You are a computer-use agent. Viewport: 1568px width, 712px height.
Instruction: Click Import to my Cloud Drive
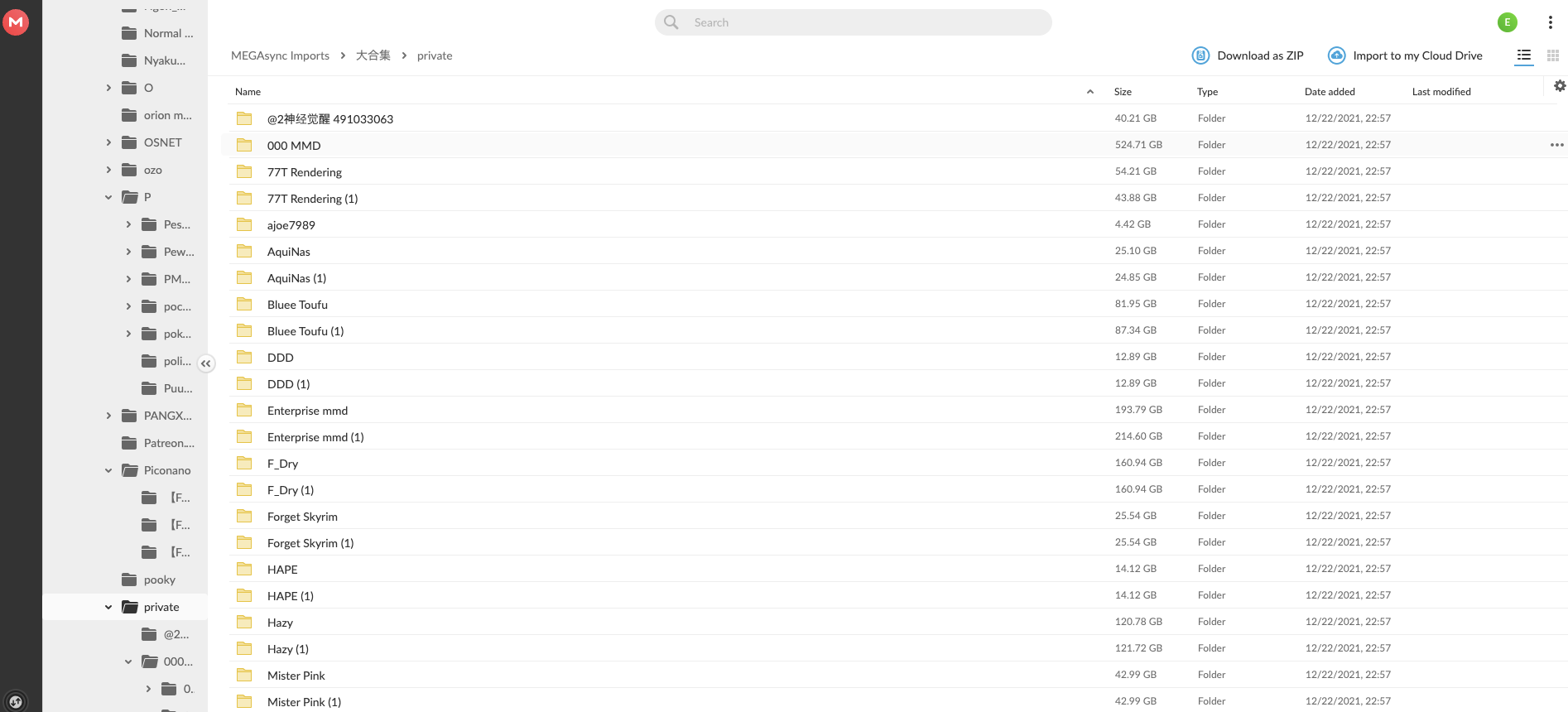1405,55
